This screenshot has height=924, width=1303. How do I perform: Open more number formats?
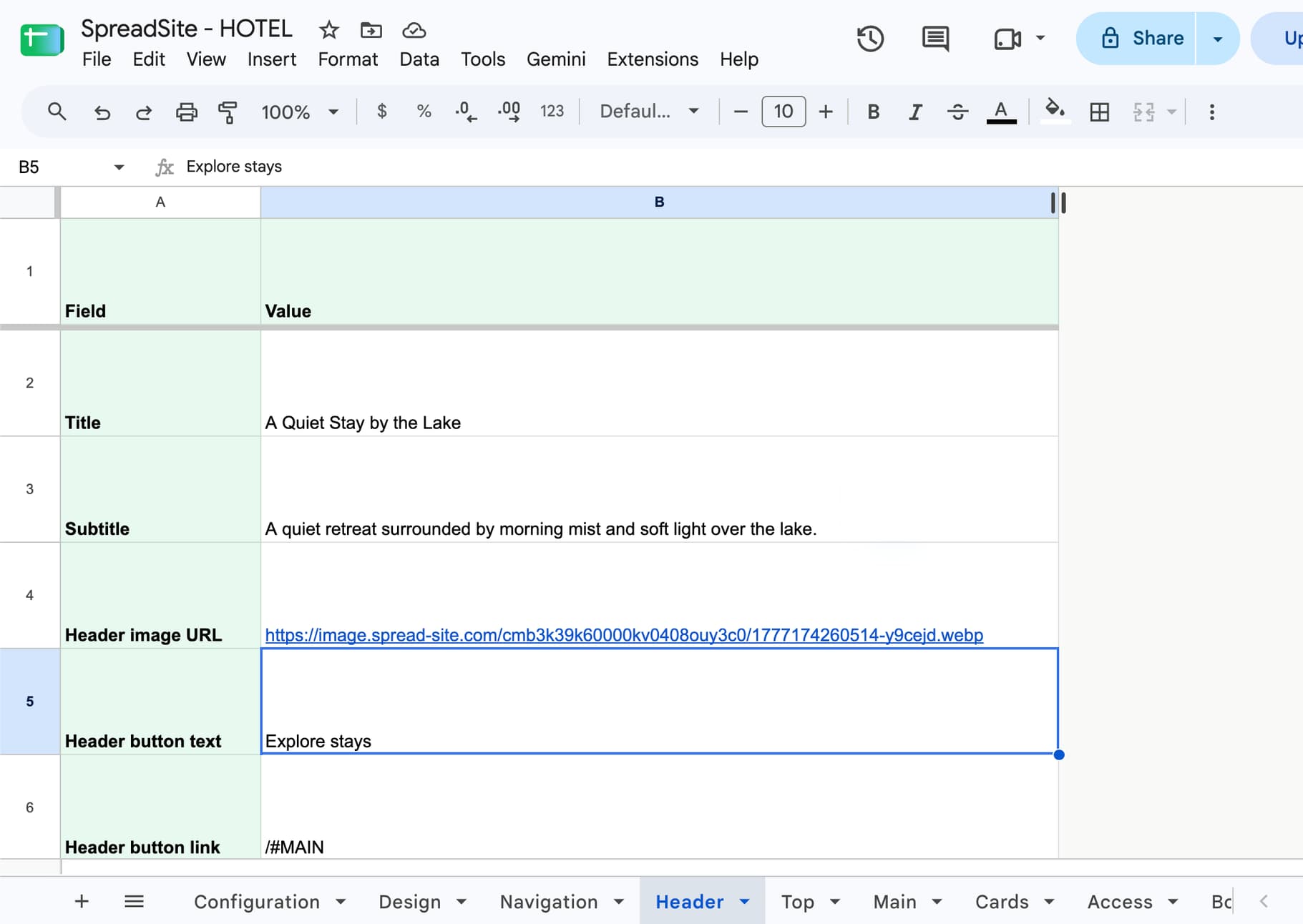pyautogui.click(x=552, y=111)
